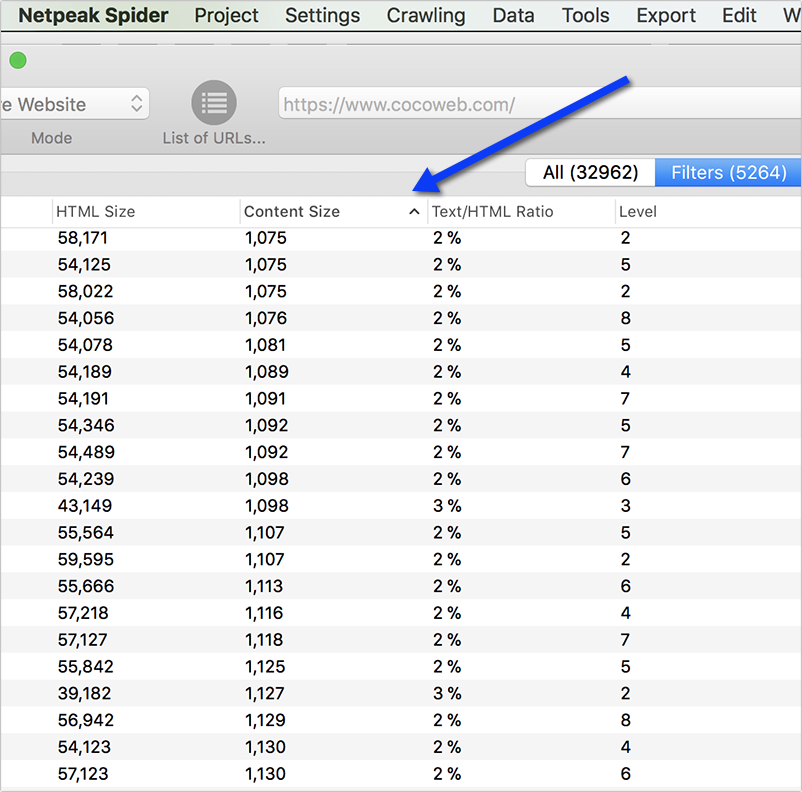802x792 pixels.
Task: Open the Export menu
Action: (666, 15)
